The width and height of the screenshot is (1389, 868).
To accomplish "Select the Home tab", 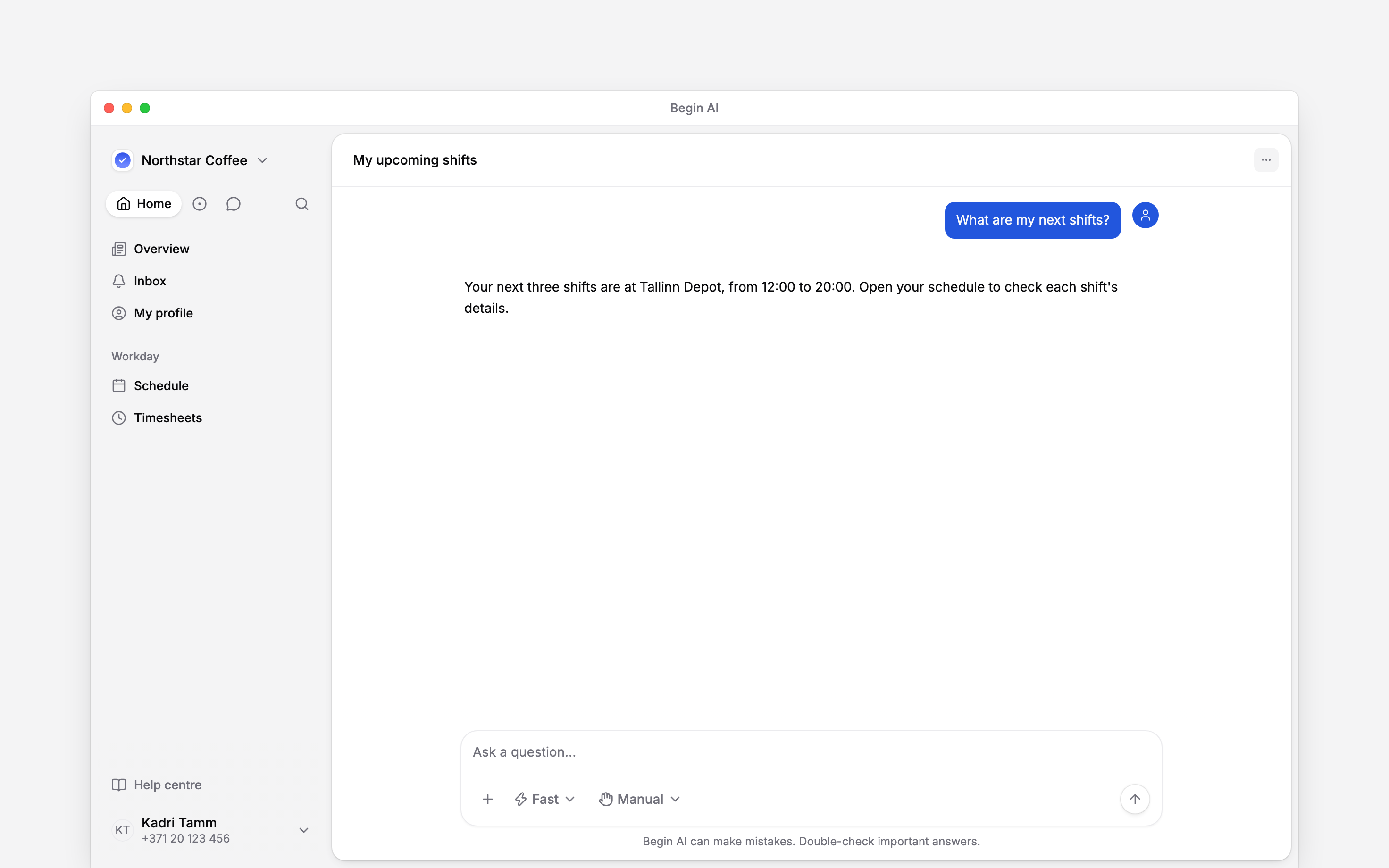I will 143,204.
